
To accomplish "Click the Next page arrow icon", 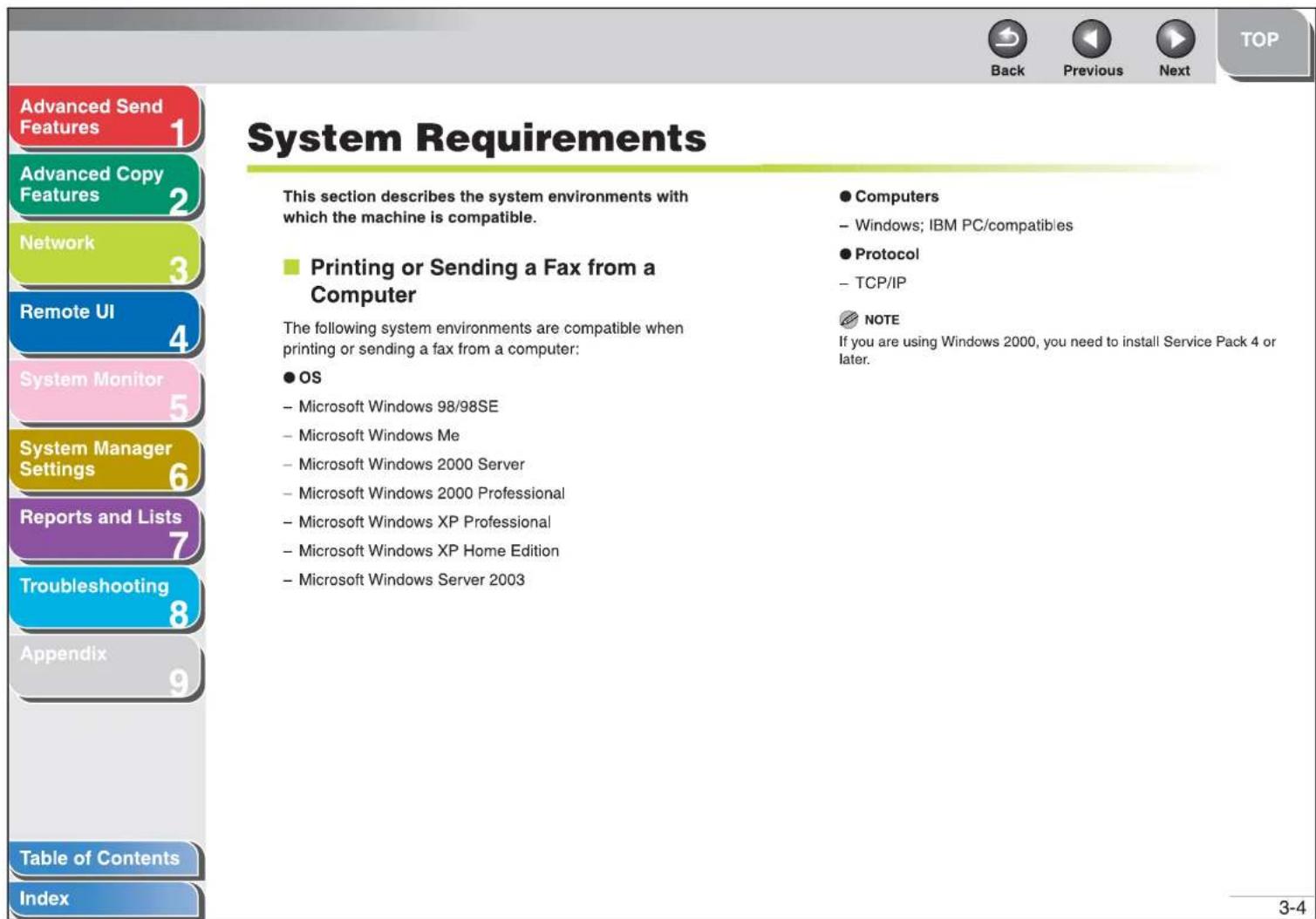I will click(x=1175, y=39).
